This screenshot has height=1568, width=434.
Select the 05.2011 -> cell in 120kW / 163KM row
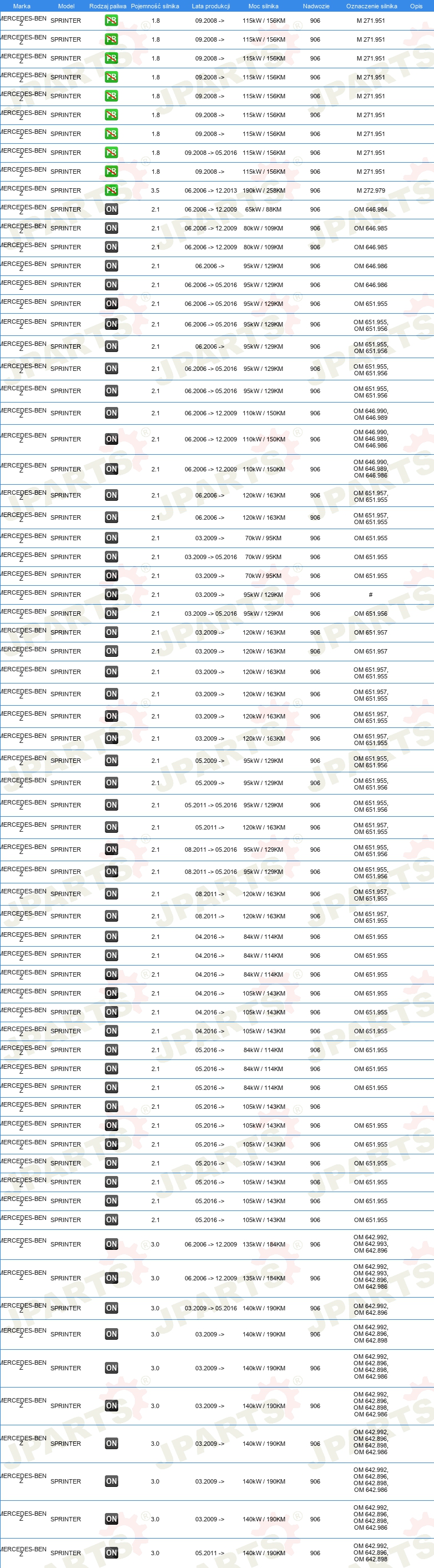[209, 827]
